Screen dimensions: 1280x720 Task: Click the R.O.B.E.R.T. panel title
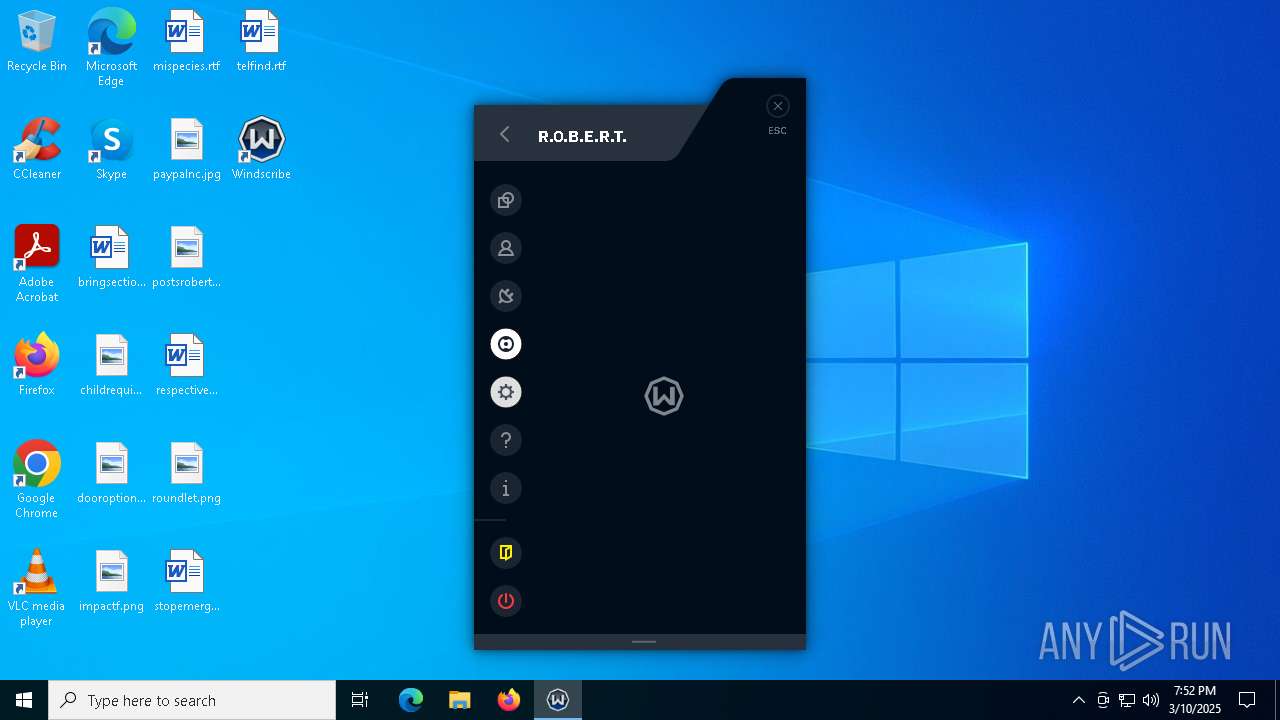[x=582, y=136]
